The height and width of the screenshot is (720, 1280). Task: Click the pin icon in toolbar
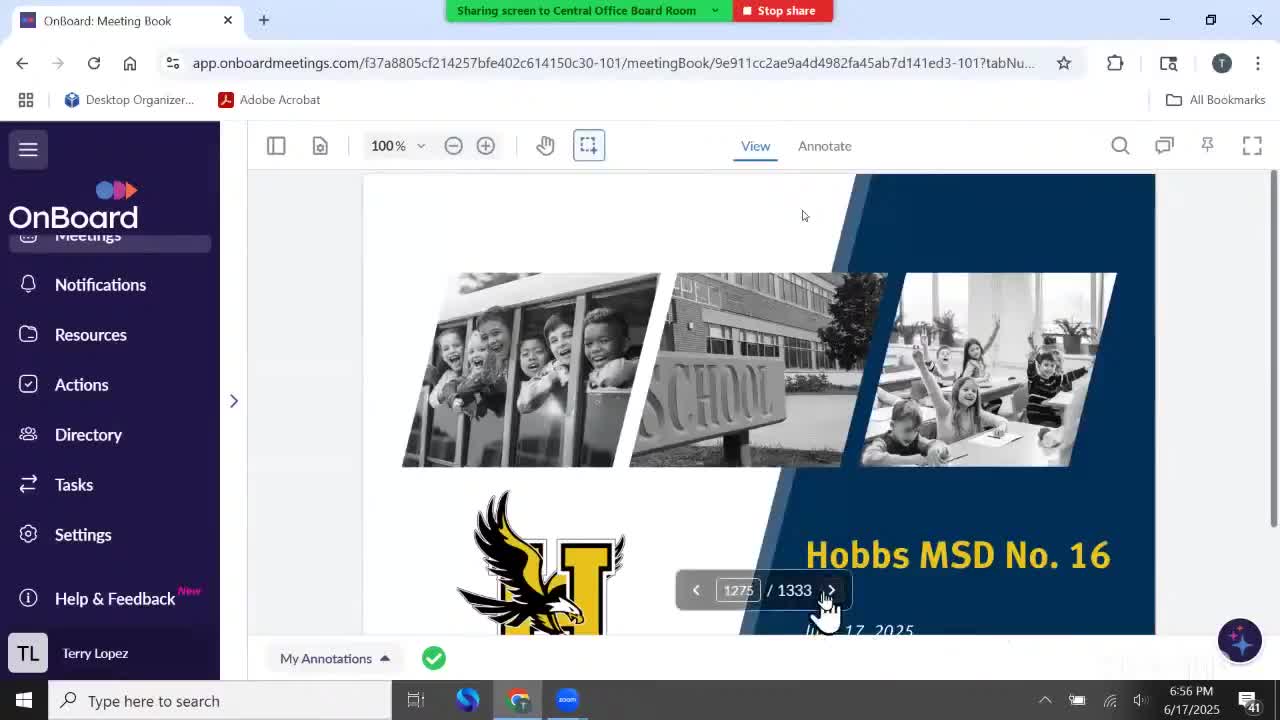pyautogui.click(x=1208, y=146)
